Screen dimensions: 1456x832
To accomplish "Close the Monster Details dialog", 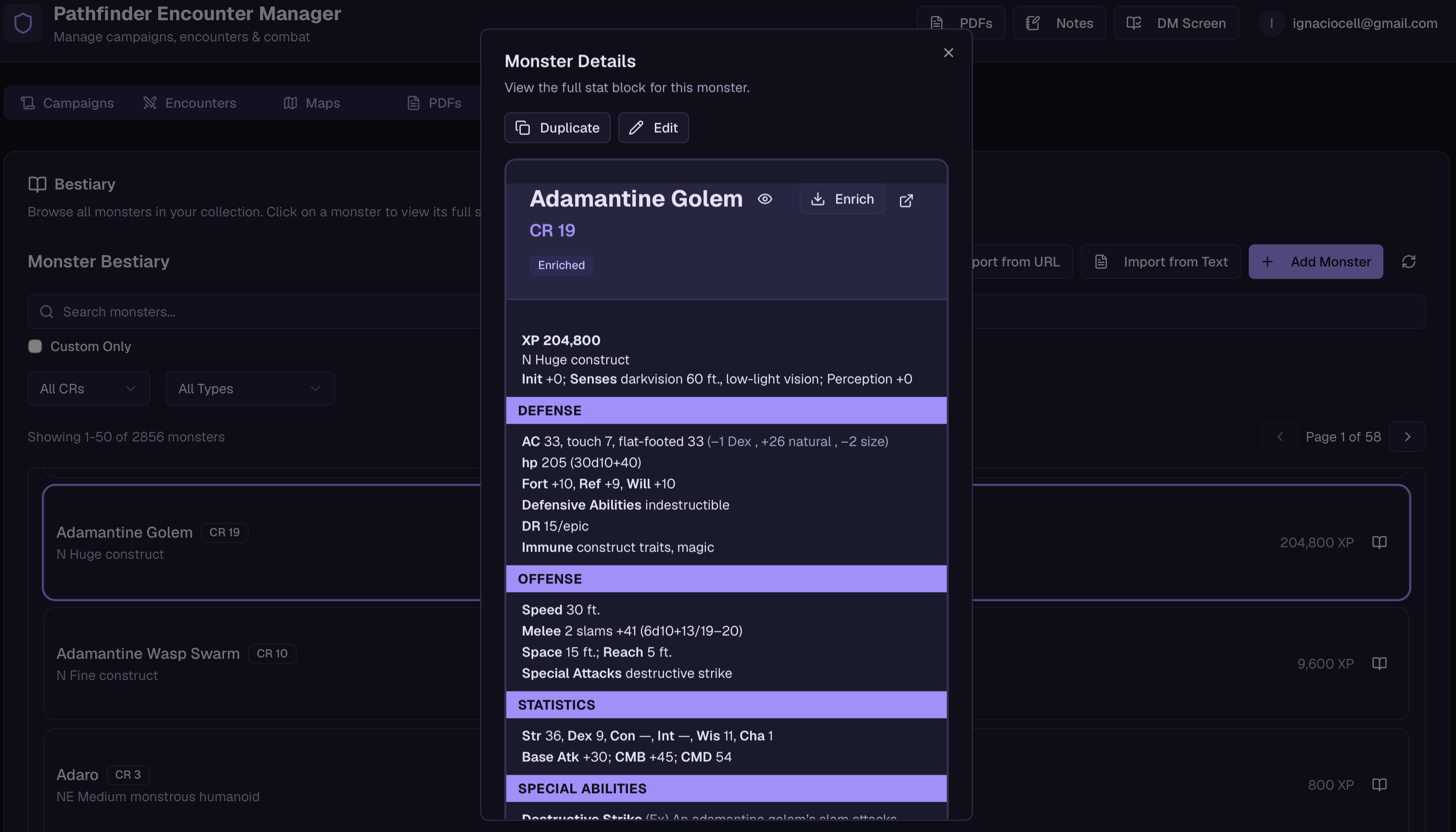I will click(948, 52).
